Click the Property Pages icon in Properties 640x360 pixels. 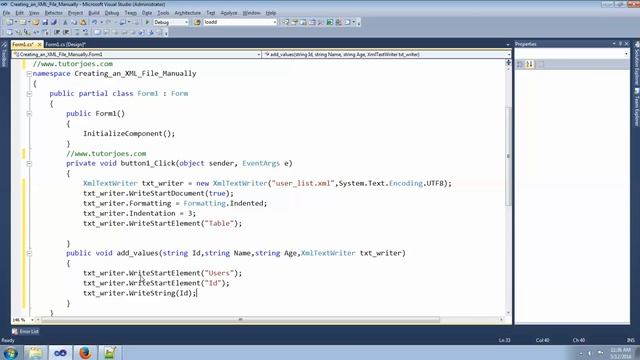pyautogui.click(x=540, y=64)
